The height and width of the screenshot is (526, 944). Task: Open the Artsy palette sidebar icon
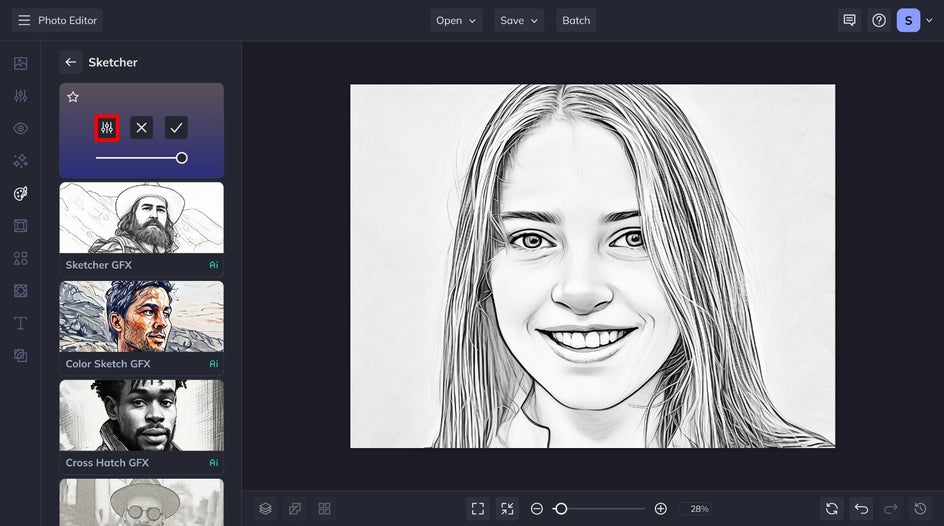pos(20,193)
